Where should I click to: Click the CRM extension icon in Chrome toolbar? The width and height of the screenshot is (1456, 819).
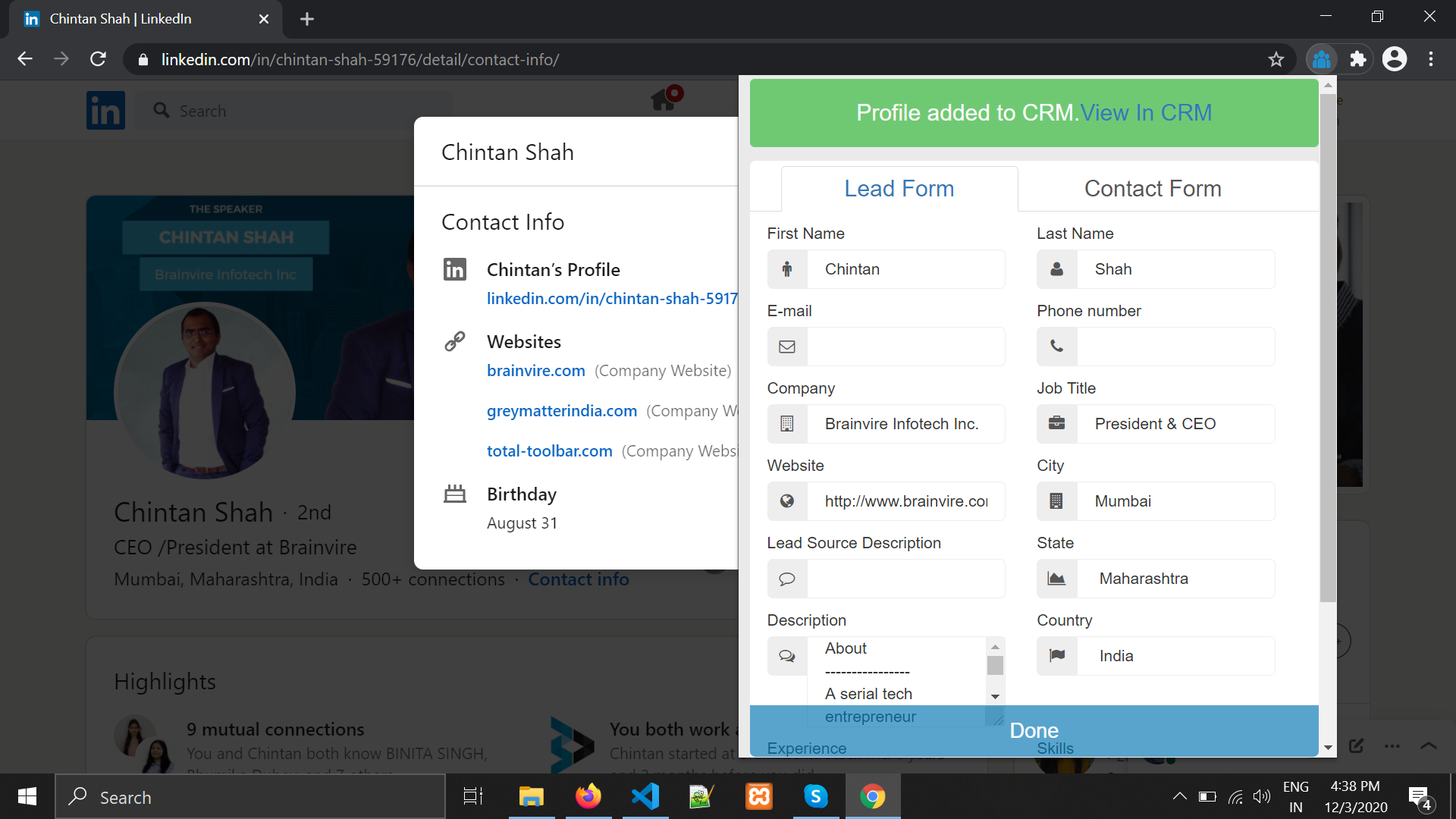(x=1322, y=59)
